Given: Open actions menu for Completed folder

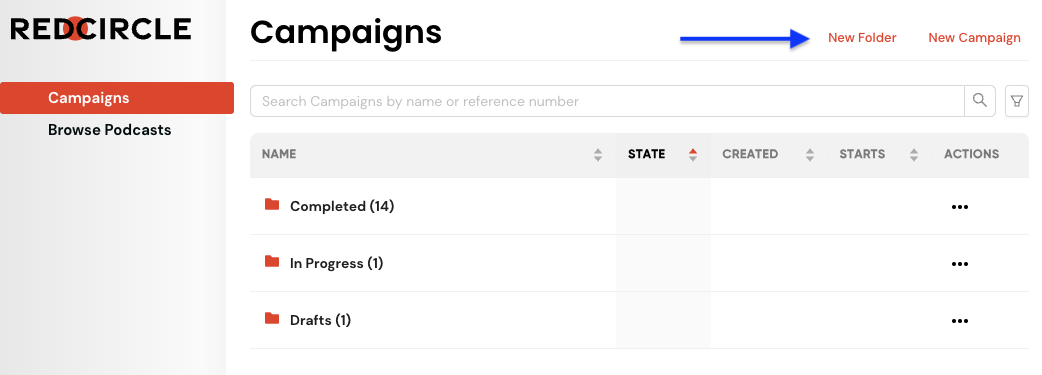Looking at the screenshot, I should 960,207.
